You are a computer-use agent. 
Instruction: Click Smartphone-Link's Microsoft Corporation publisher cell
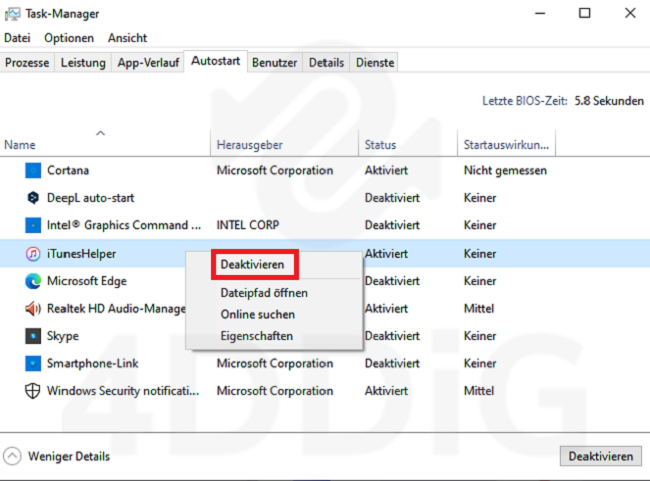(x=275, y=363)
